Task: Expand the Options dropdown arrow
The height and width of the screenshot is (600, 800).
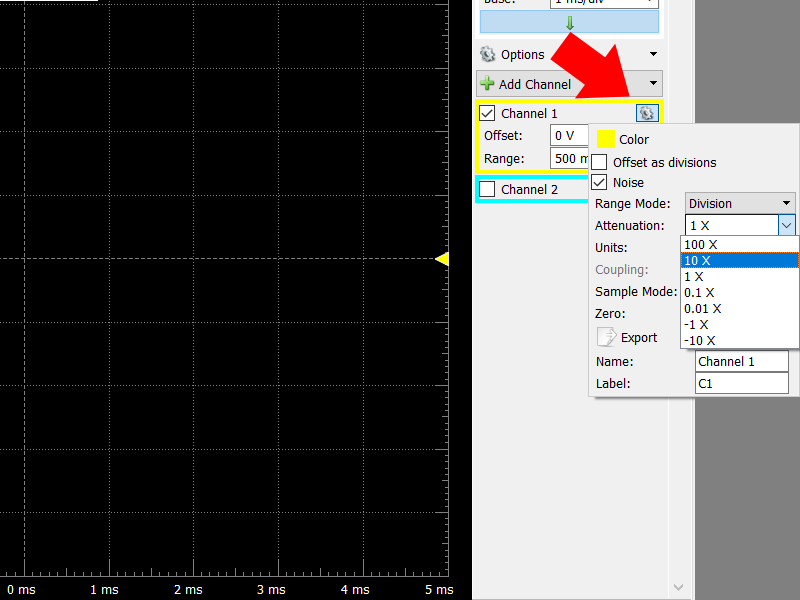Action: [x=653, y=54]
